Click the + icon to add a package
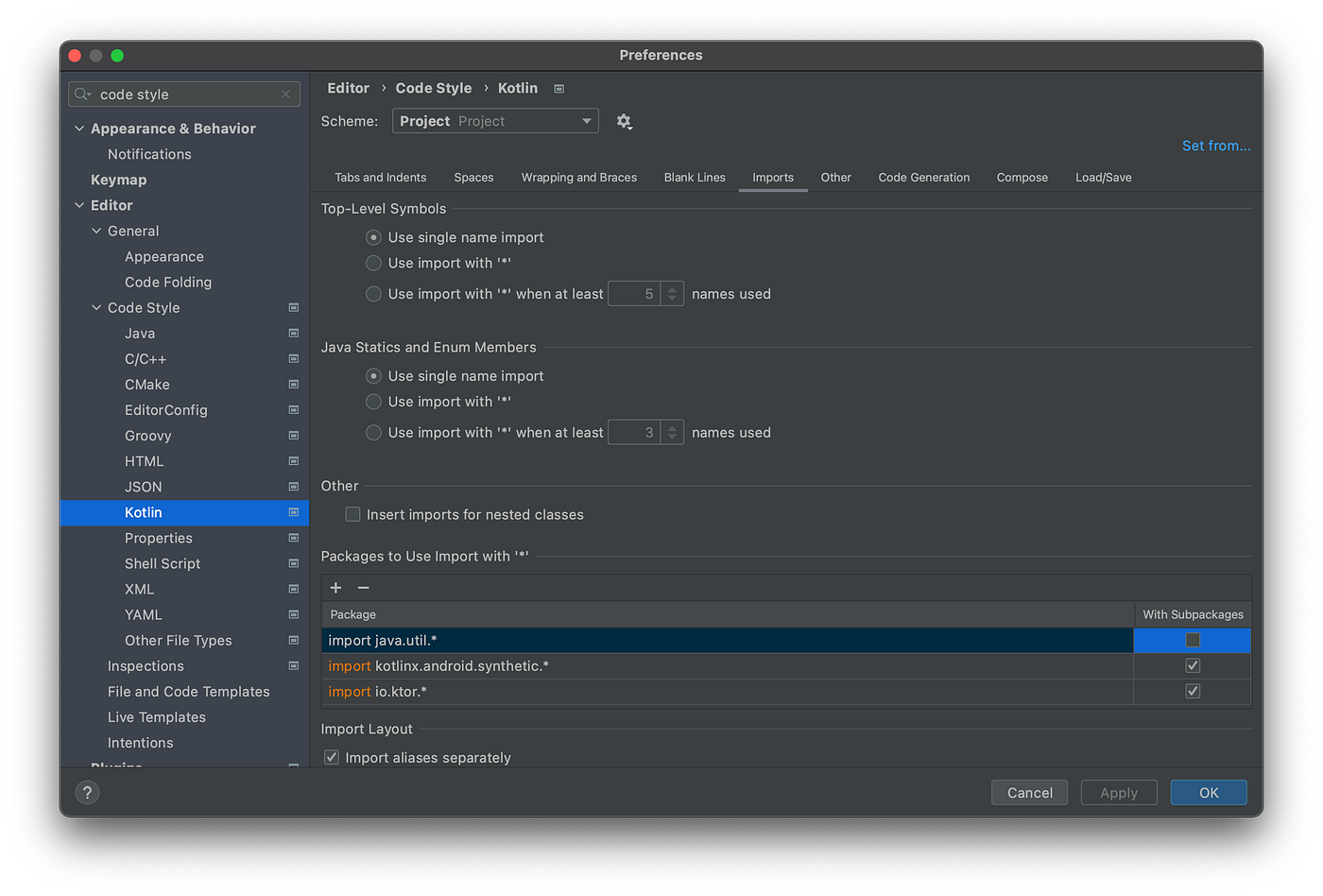1323x896 pixels. (x=335, y=588)
